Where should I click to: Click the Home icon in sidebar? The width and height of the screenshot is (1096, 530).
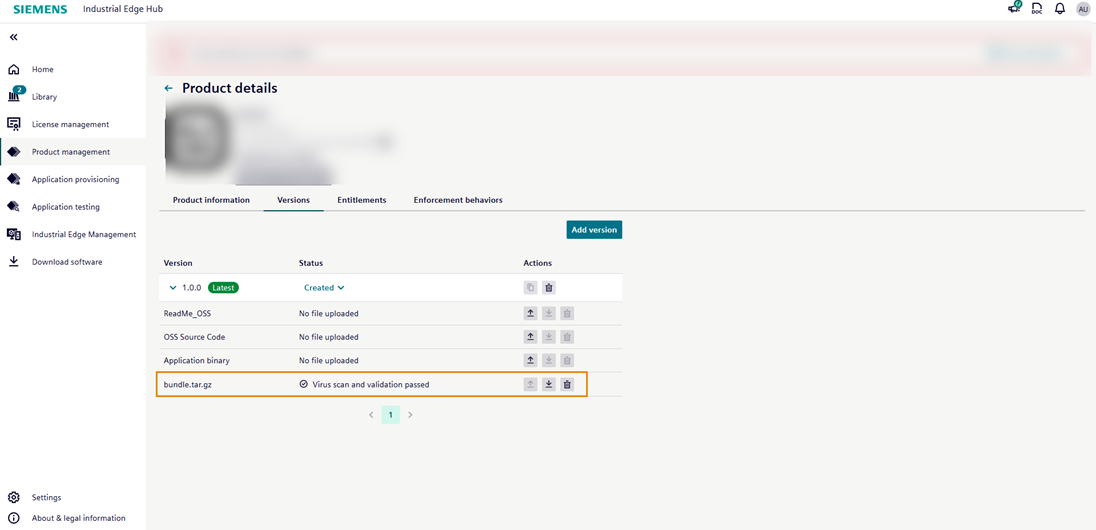tap(13, 69)
